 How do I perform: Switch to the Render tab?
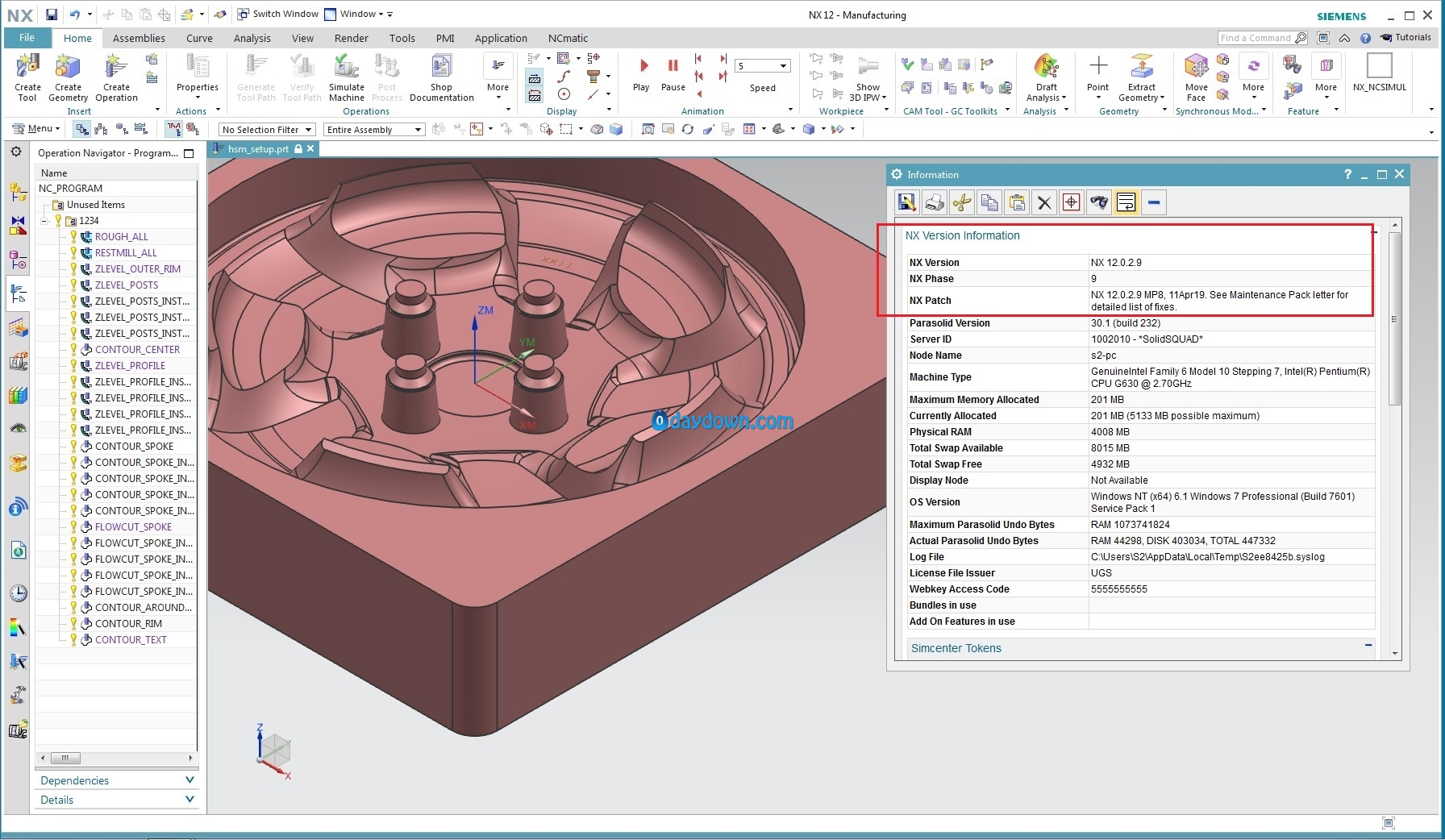(x=352, y=38)
